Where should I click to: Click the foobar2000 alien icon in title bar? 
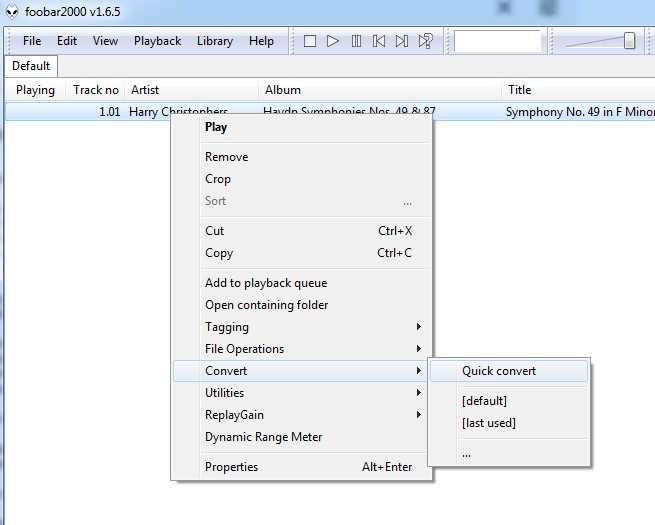pyautogui.click(x=10, y=10)
